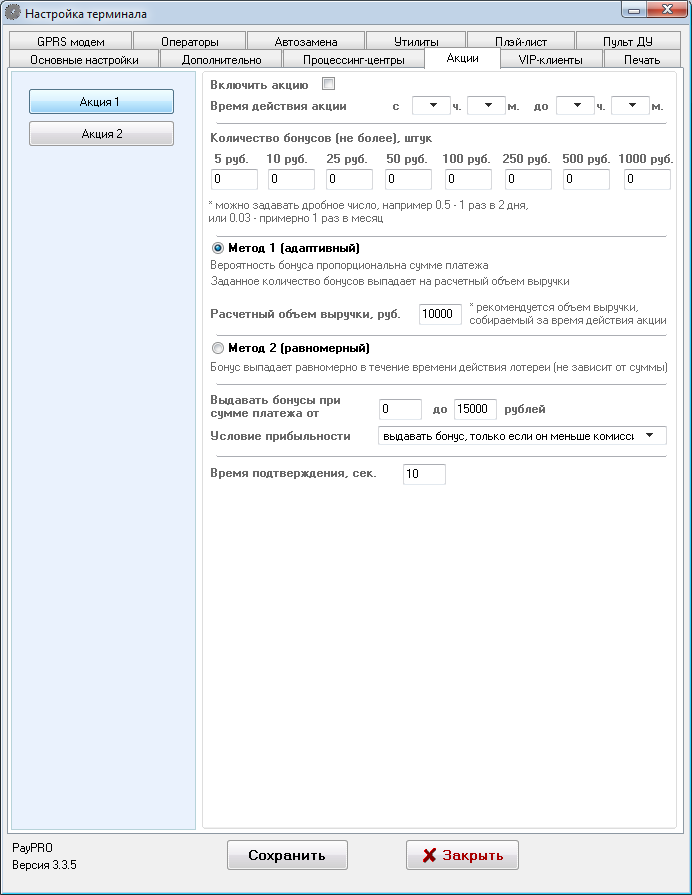The height and width of the screenshot is (895, 692).
Task: Click the 5 руб. bonus count field
Action: click(234, 179)
